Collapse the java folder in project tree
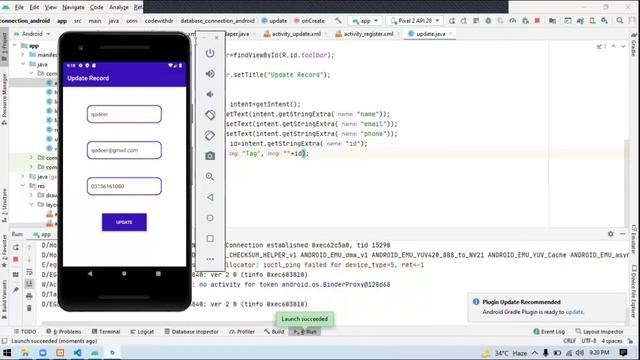The width and height of the screenshot is (640, 360). (x=23, y=64)
